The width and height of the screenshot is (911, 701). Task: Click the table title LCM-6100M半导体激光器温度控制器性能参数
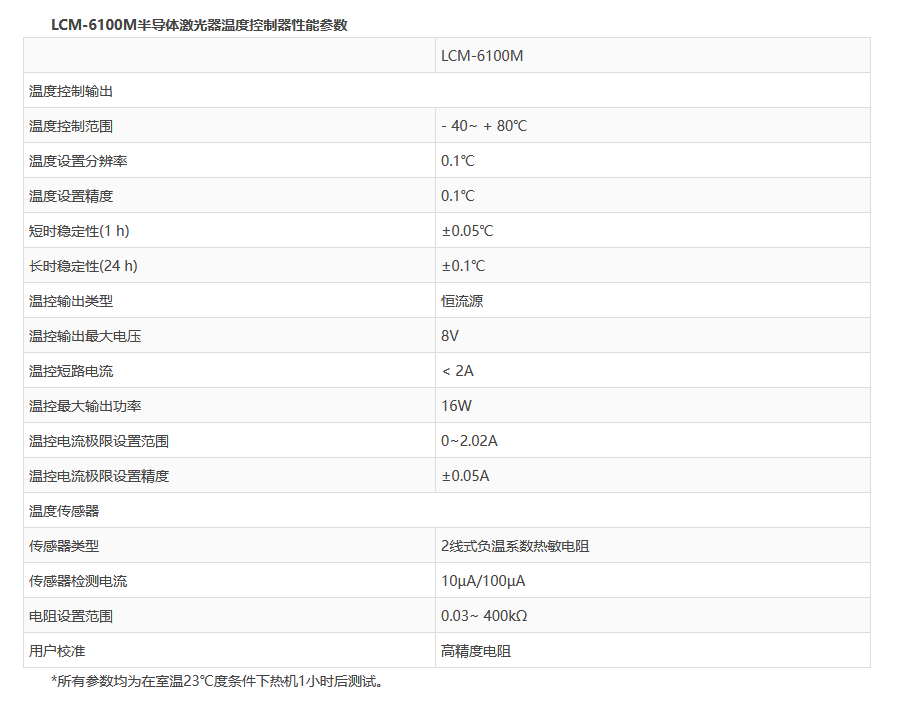pyautogui.click(x=199, y=25)
